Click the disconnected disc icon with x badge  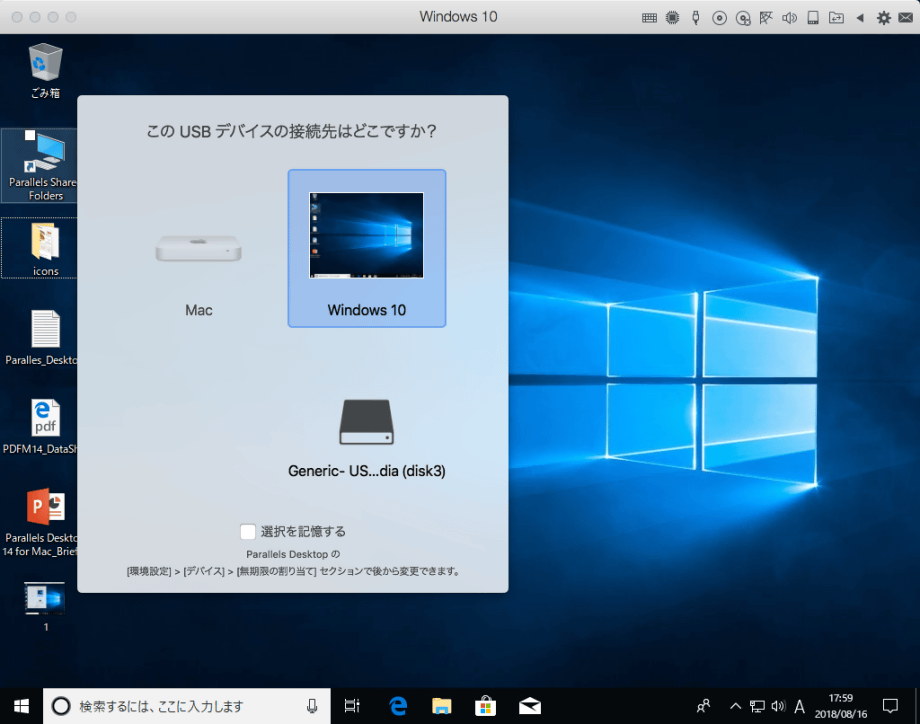(743, 18)
